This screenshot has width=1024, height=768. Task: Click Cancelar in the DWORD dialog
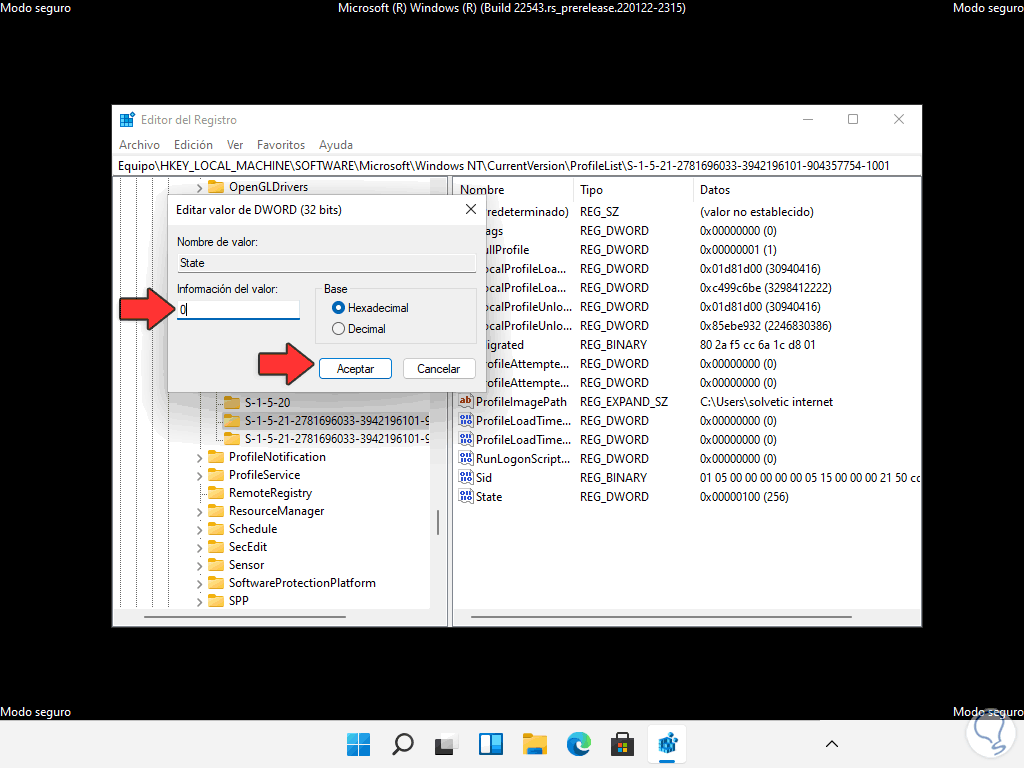tap(438, 368)
